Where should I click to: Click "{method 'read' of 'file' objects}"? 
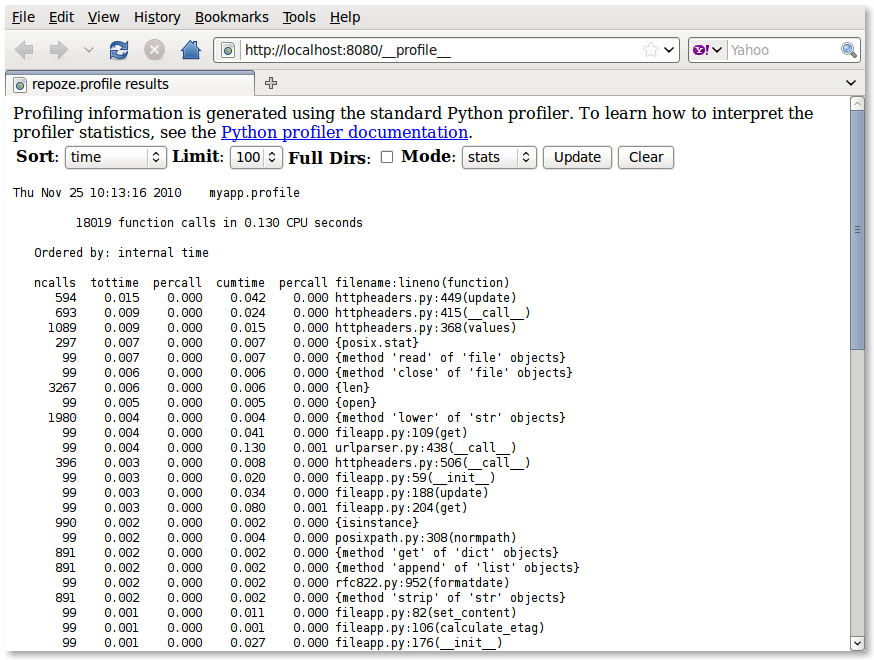coord(450,358)
